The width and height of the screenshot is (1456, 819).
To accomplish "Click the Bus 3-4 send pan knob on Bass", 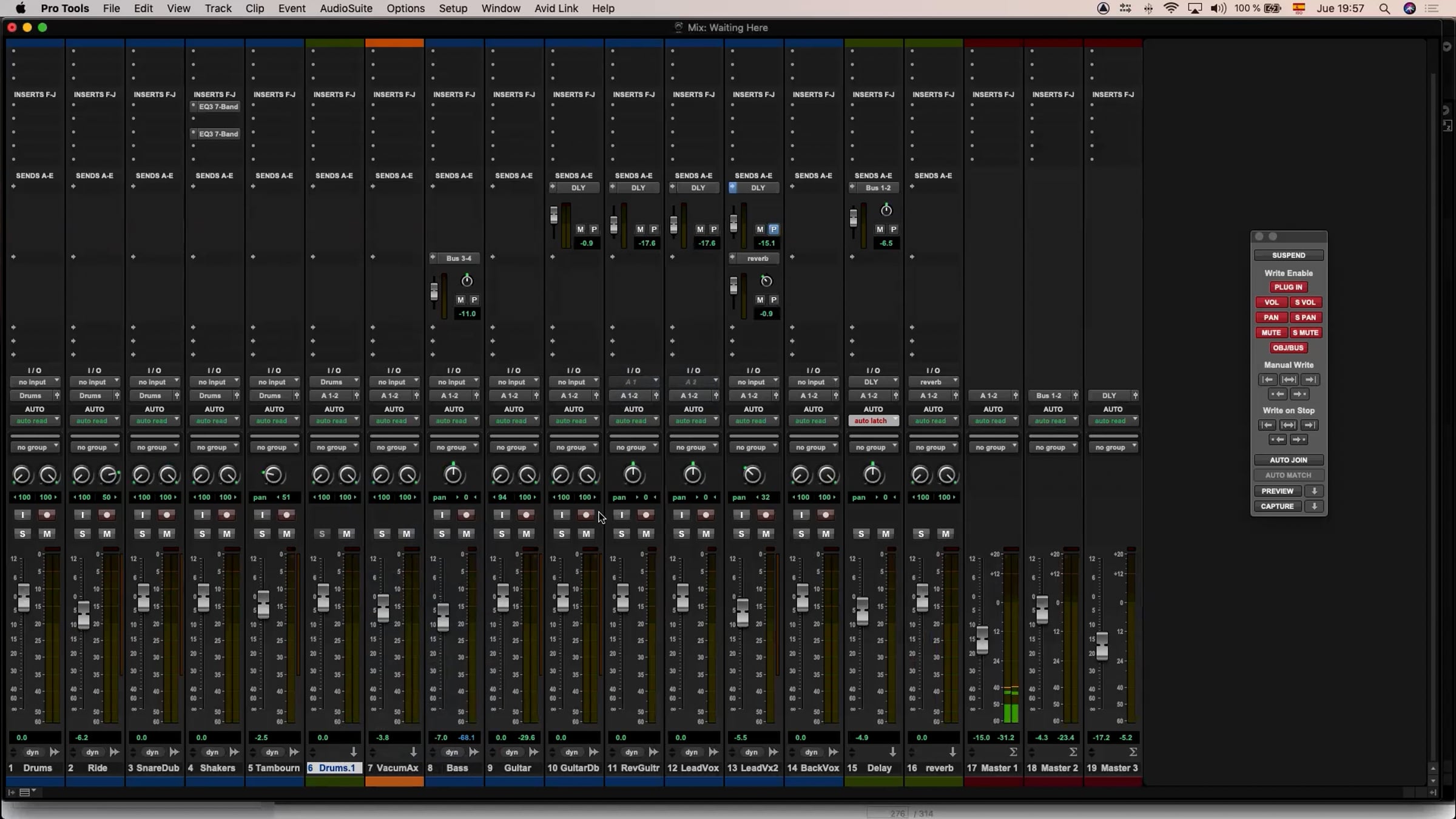I will [467, 281].
